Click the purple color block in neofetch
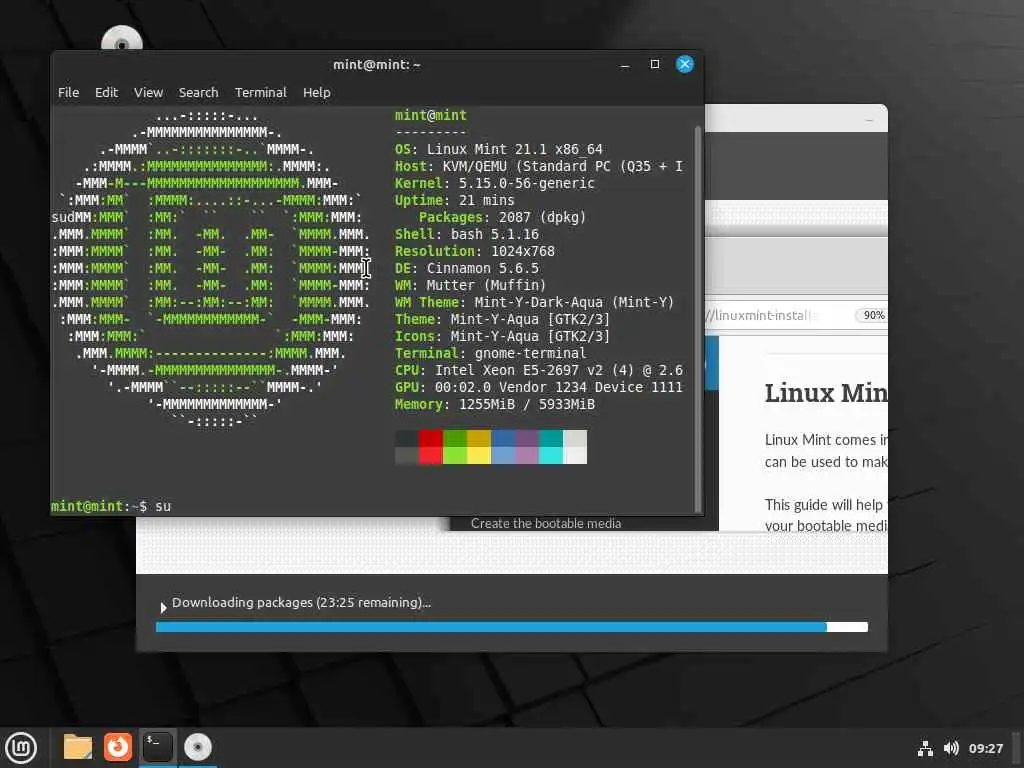 coord(527,447)
